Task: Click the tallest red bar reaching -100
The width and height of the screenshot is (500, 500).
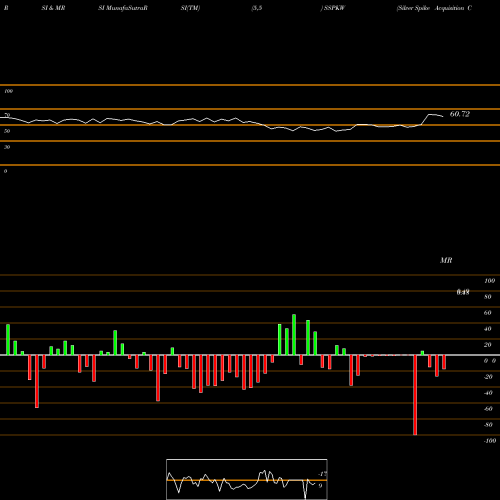Action: click(415, 395)
